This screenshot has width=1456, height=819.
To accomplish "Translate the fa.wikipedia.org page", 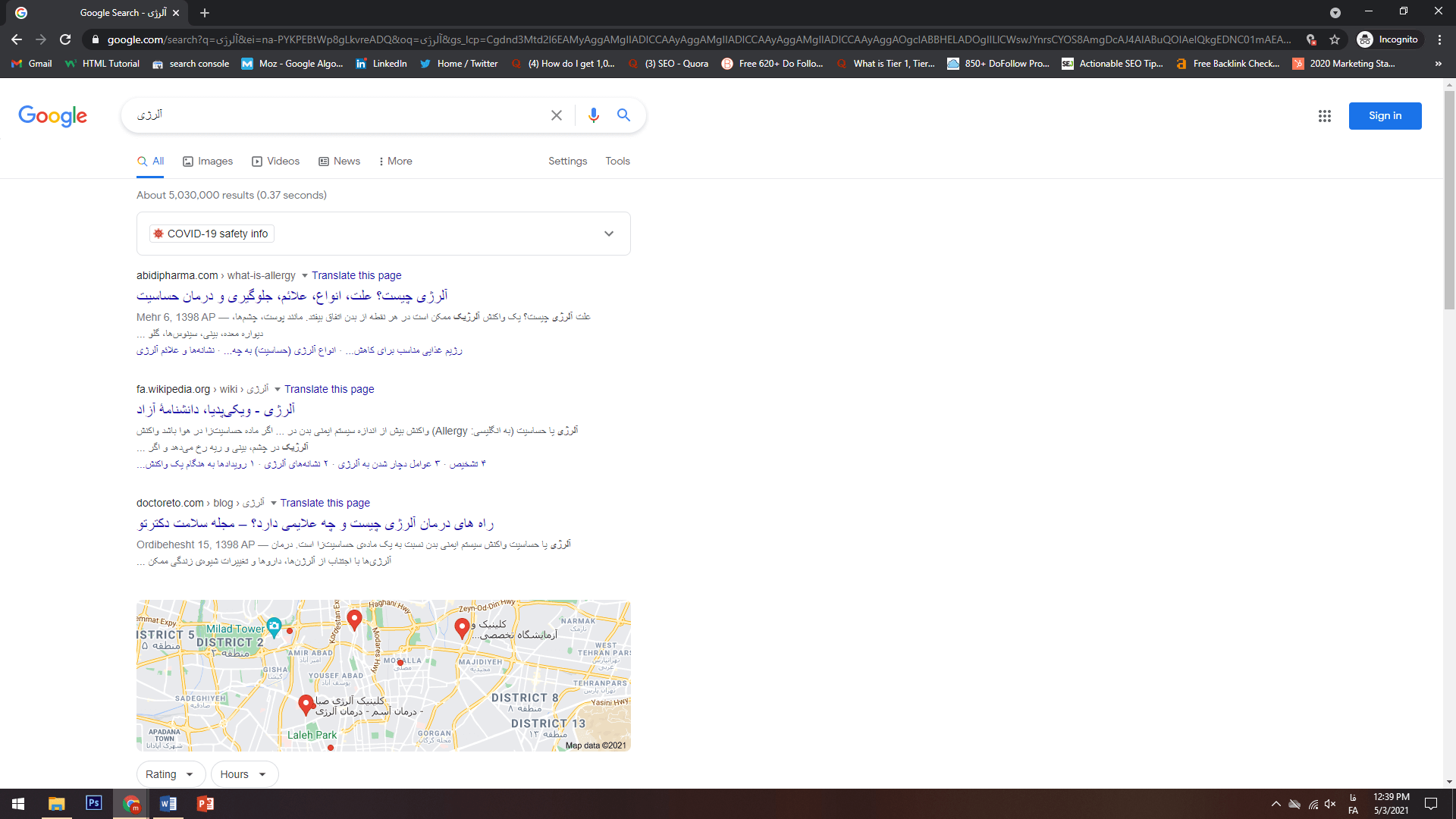I will click(329, 389).
